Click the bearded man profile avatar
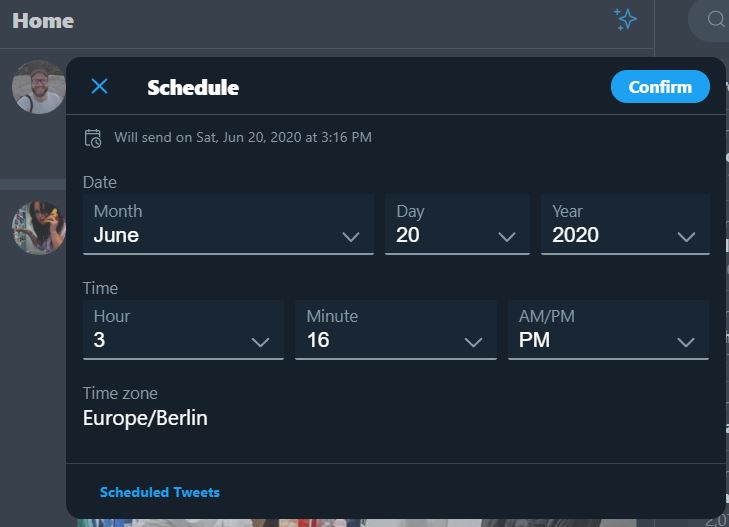This screenshot has height=527, width=729. (x=38, y=88)
